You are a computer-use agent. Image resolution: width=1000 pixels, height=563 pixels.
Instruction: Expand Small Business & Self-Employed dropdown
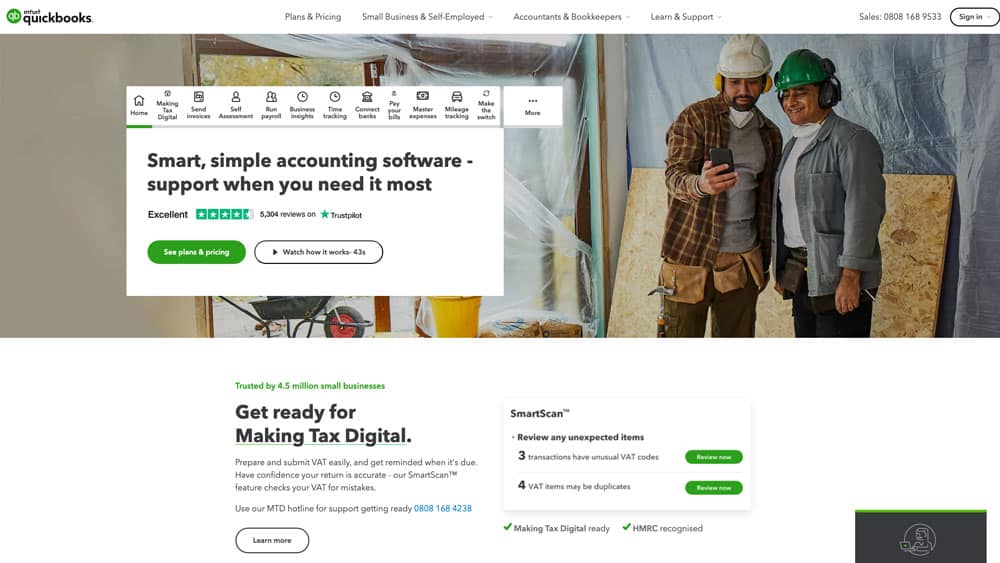(427, 17)
